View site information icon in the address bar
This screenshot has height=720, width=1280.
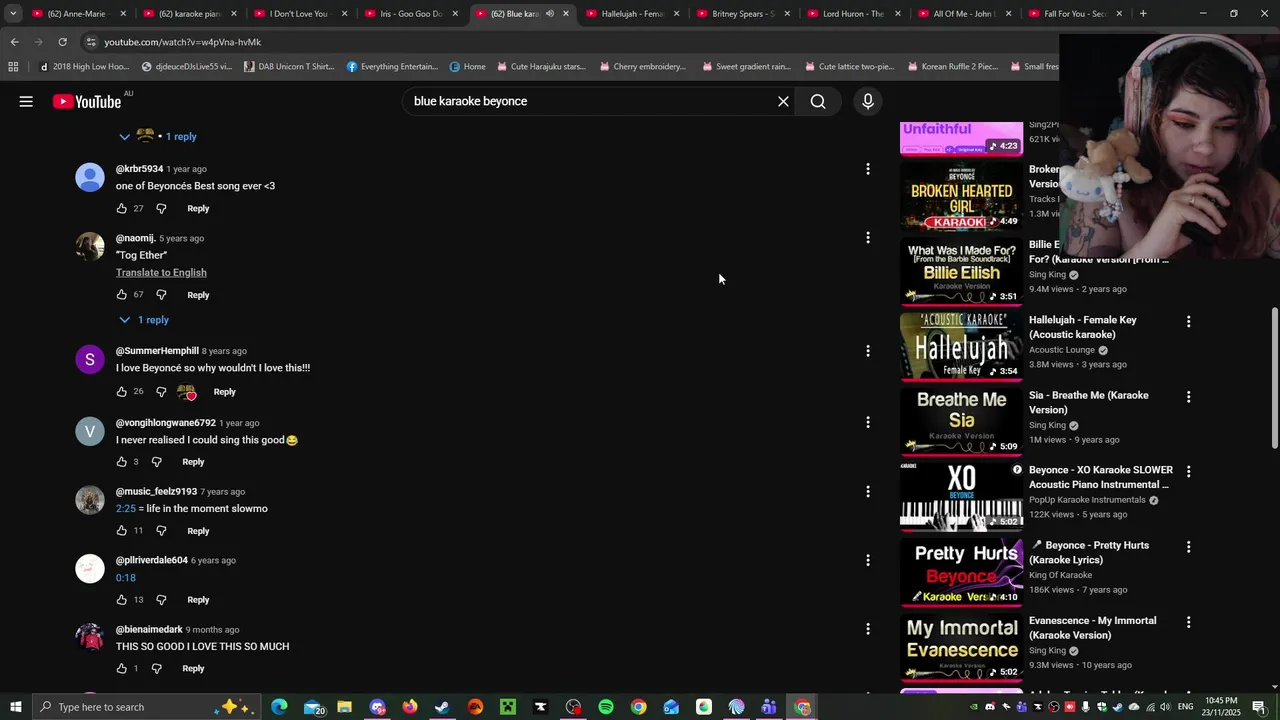click(x=91, y=42)
